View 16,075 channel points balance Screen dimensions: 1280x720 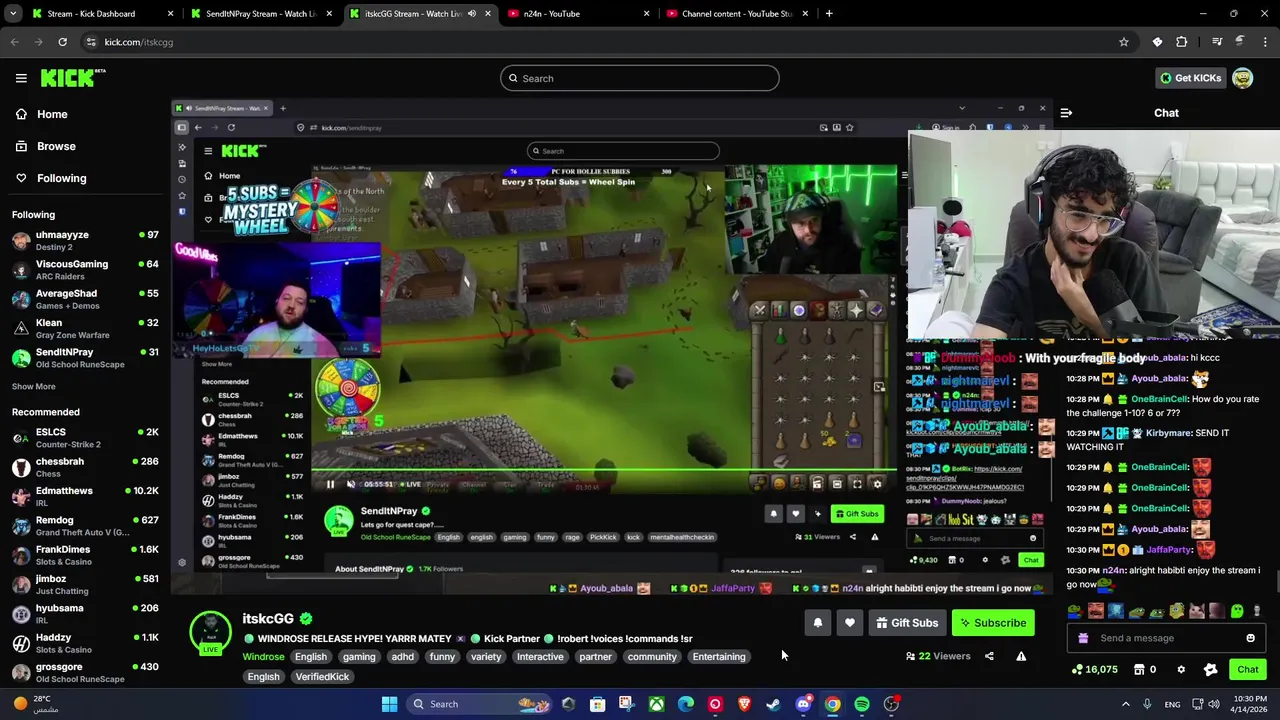[x=1094, y=669]
